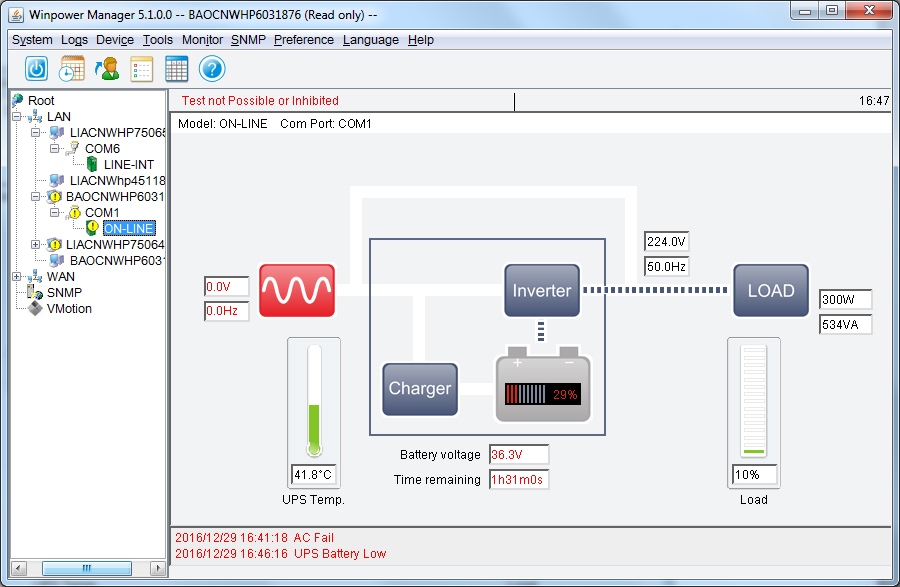Click the tree scrollbar right arrow
Image resolution: width=900 pixels, height=587 pixels.
click(x=158, y=568)
